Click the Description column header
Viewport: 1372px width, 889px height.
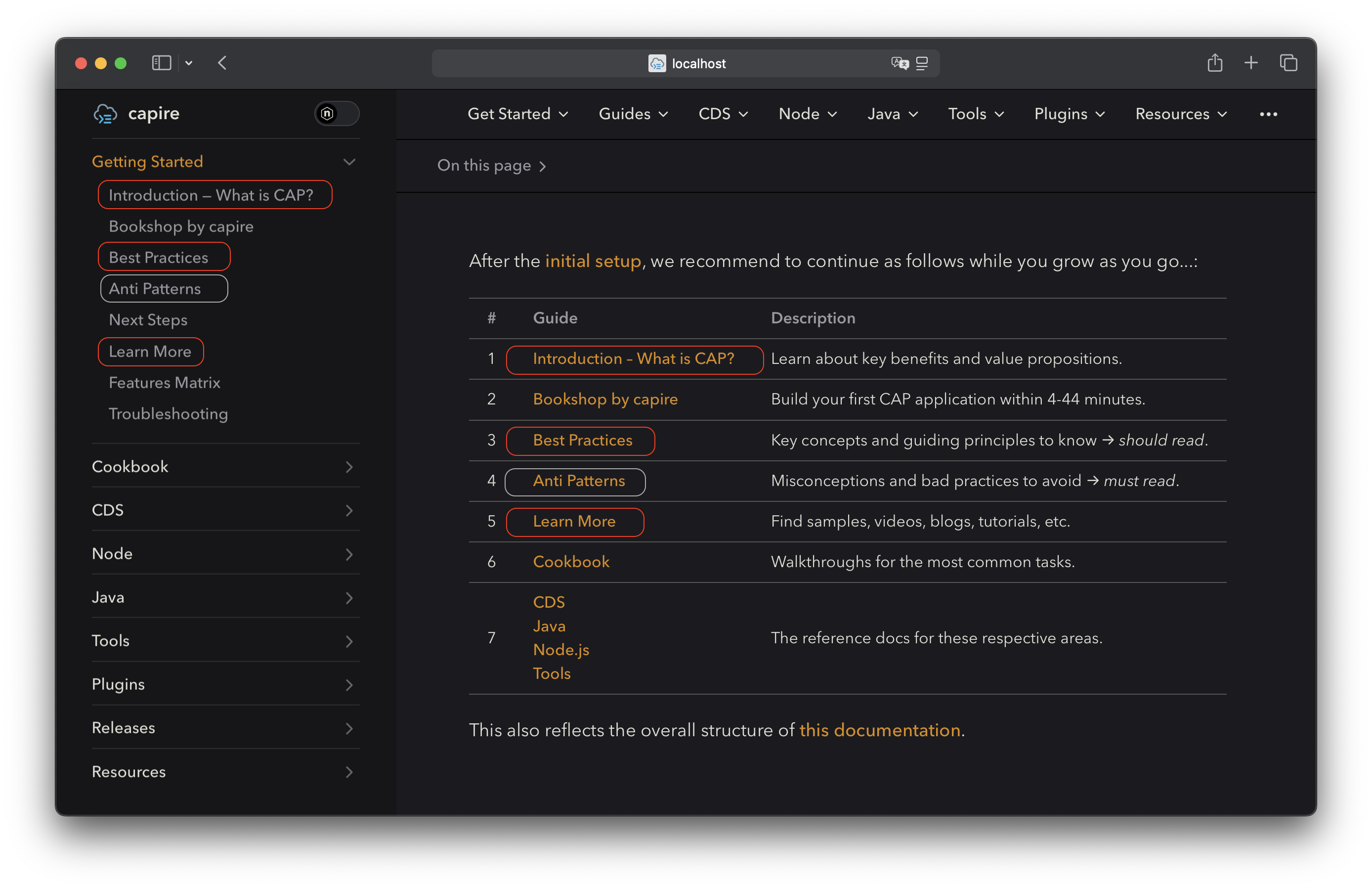[x=813, y=317]
